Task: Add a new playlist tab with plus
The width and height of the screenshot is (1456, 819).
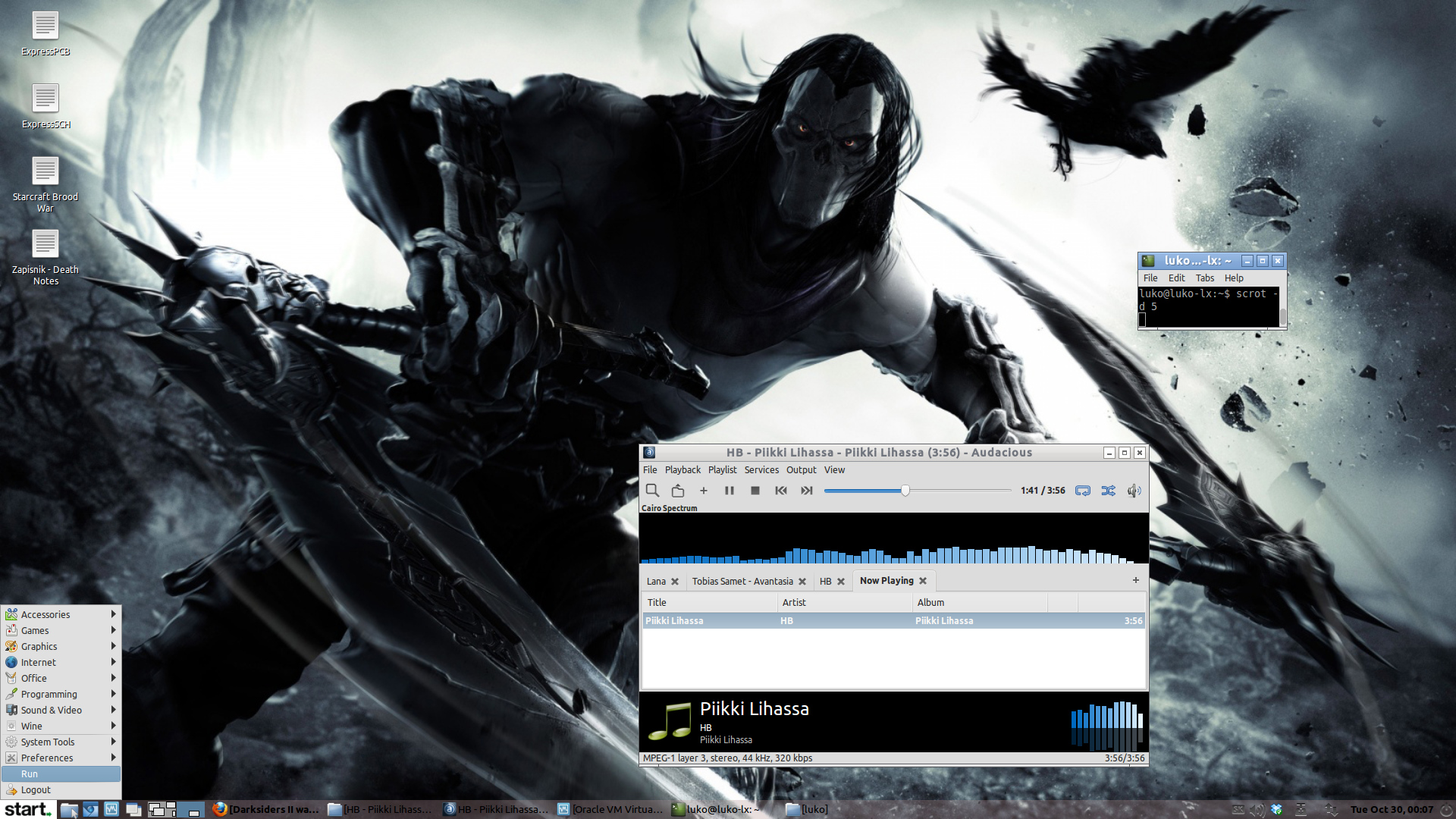Action: pyautogui.click(x=1136, y=580)
